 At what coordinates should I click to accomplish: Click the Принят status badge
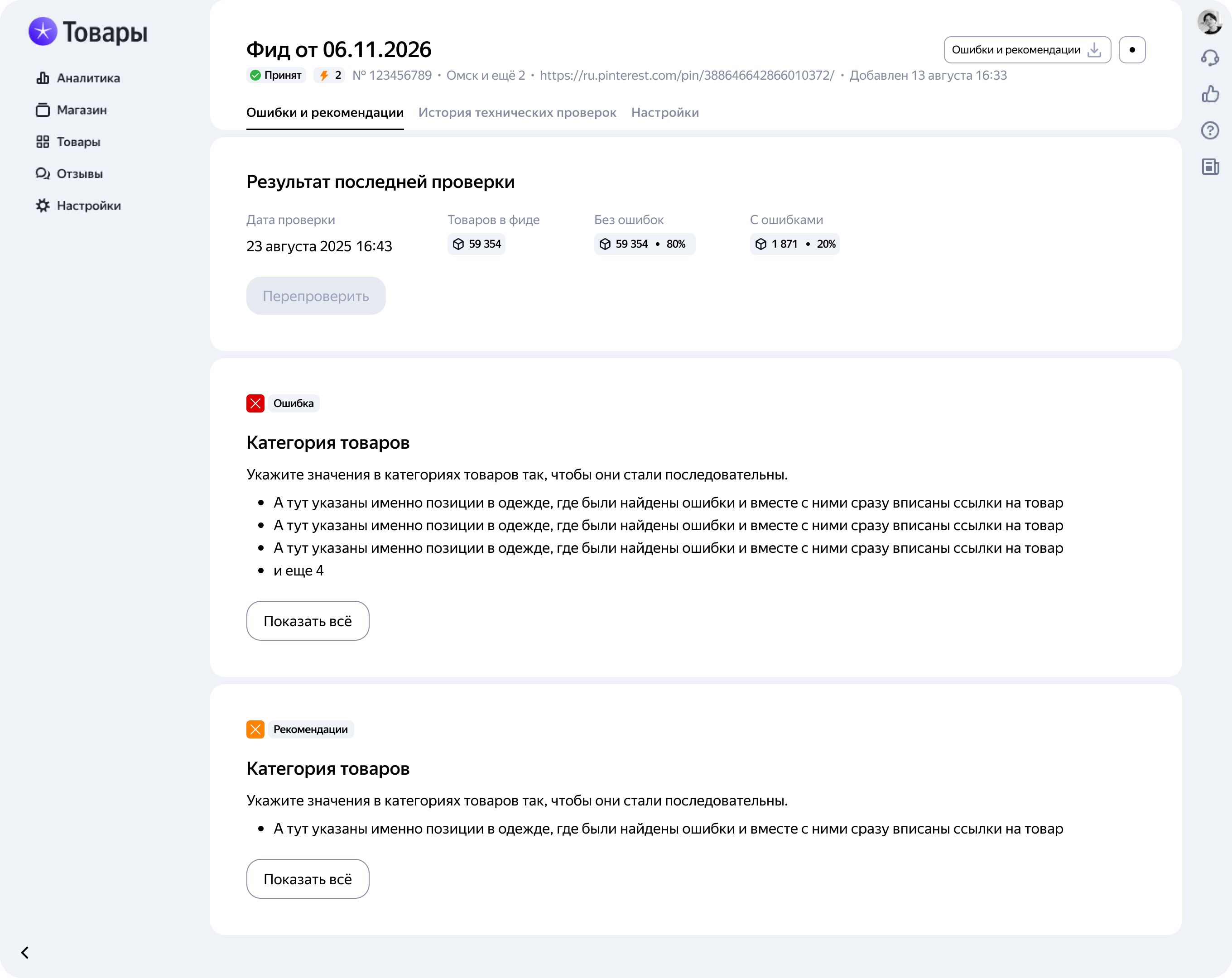point(277,76)
